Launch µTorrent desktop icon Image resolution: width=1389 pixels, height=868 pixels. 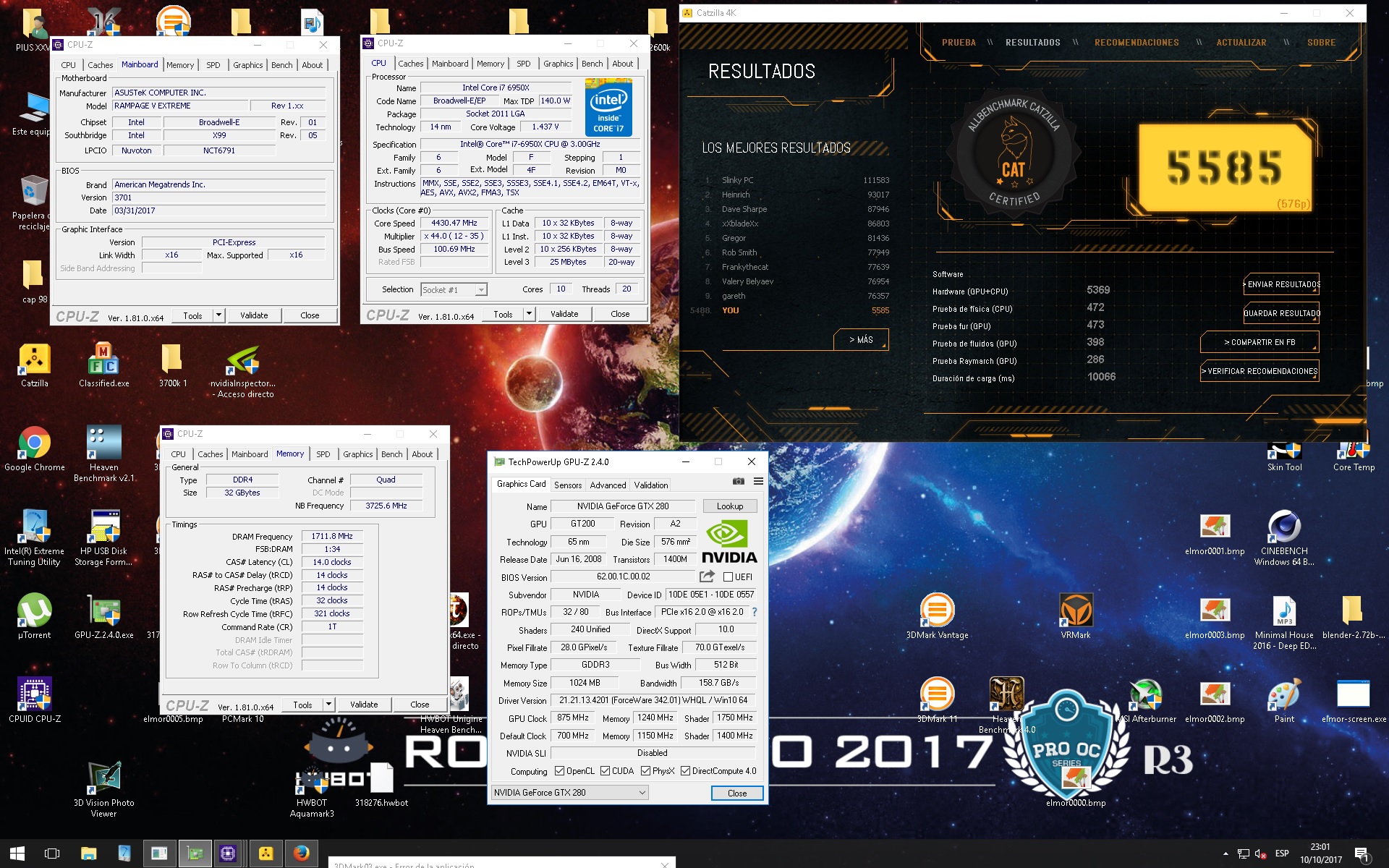tap(34, 617)
